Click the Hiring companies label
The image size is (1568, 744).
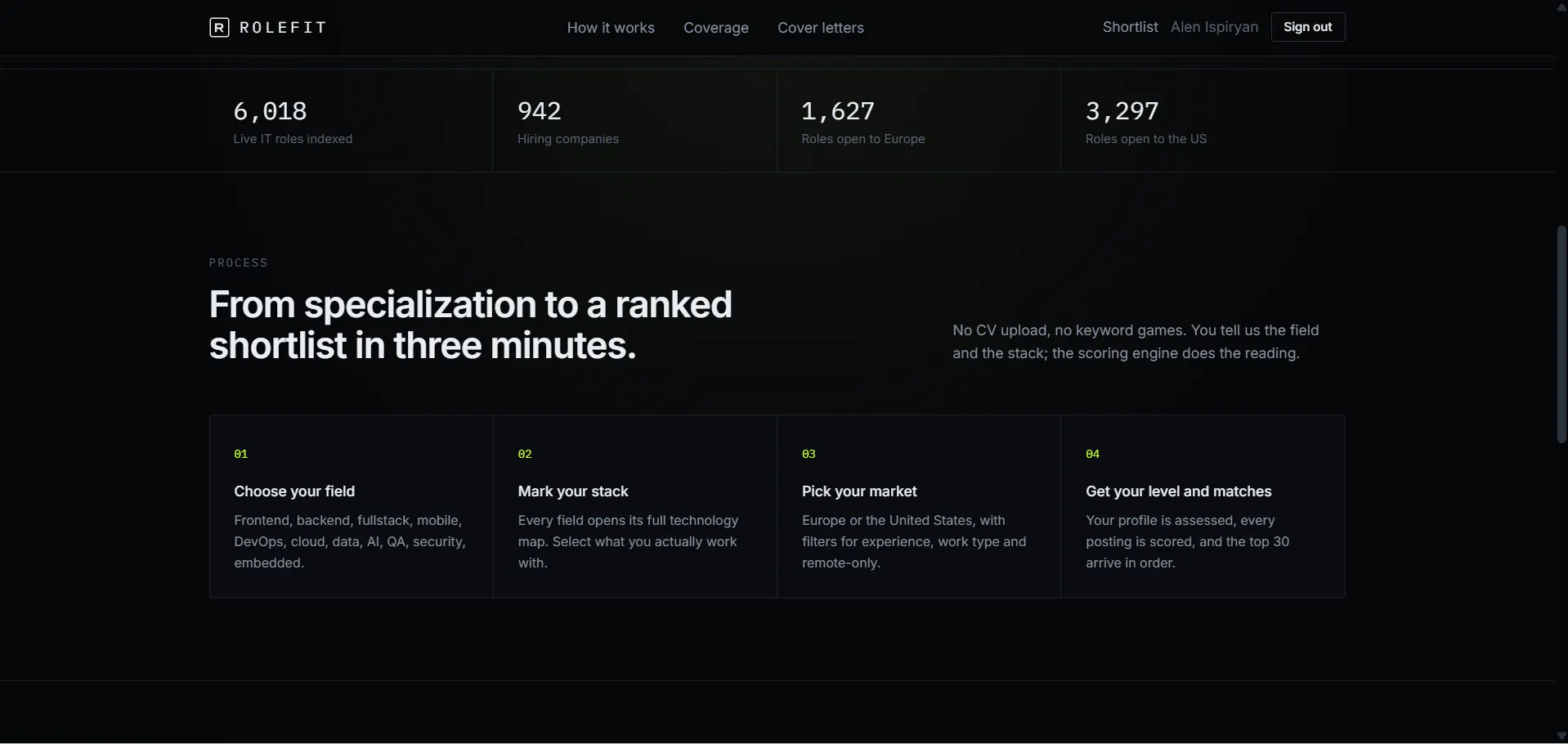pos(567,139)
